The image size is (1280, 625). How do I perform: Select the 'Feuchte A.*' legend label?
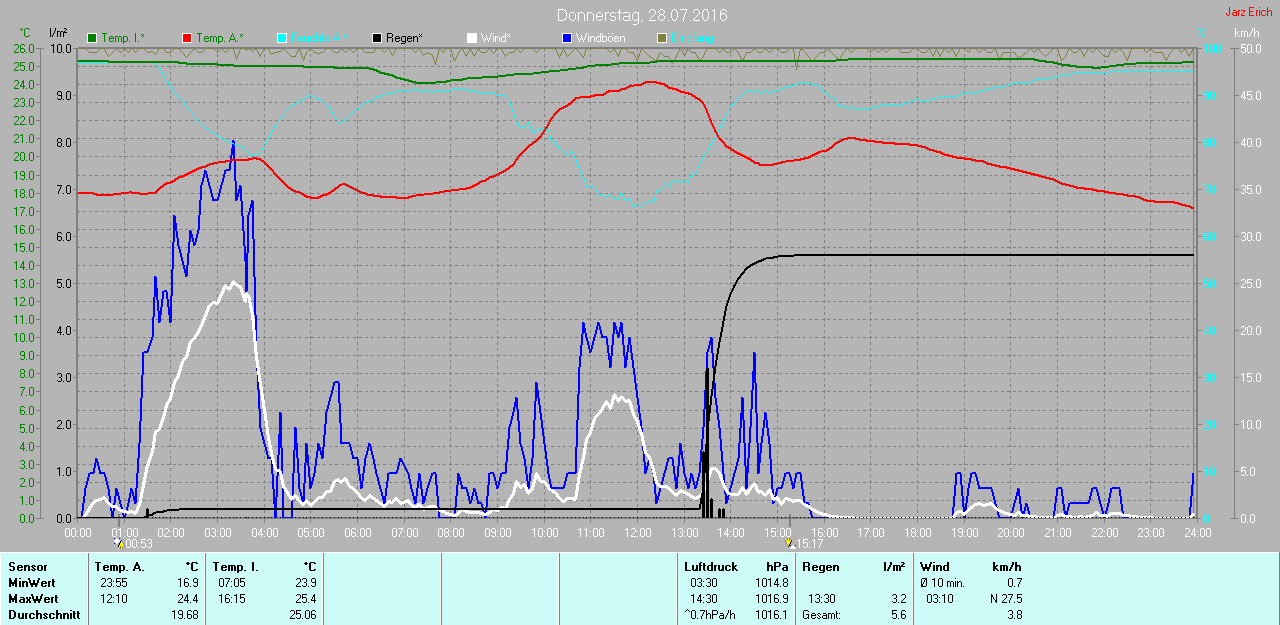(x=320, y=38)
